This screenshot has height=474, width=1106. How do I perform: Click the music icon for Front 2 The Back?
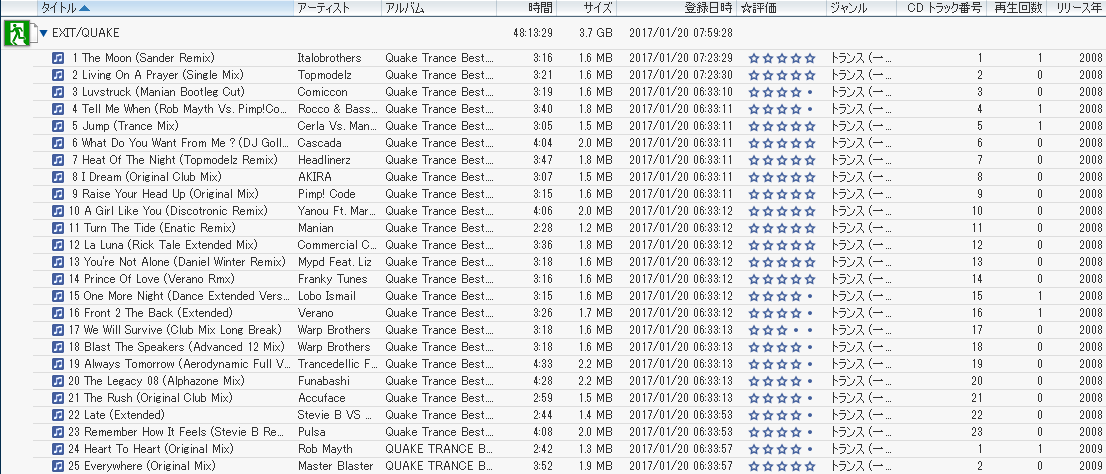(x=59, y=312)
